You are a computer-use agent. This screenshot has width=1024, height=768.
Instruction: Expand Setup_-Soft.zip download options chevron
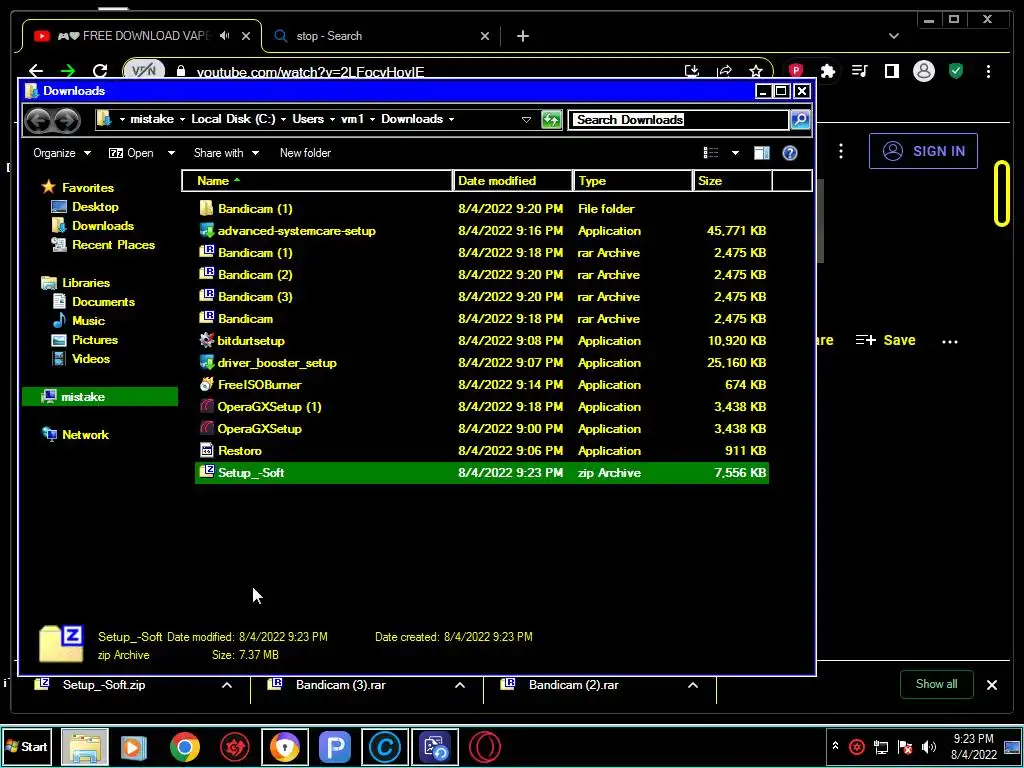pos(227,685)
